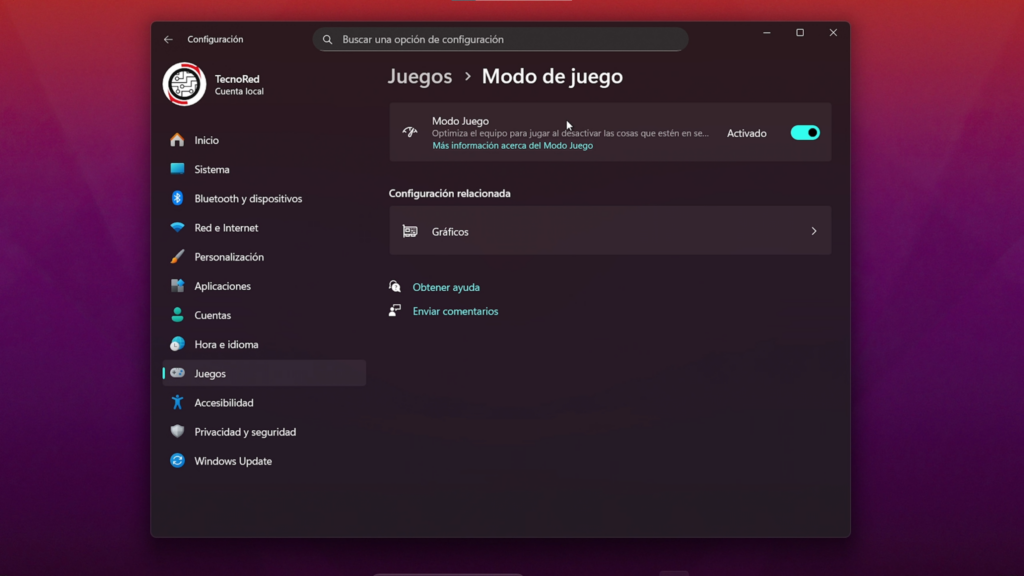The width and height of the screenshot is (1024, 576).
Task: Expand the Gráficos settings entry
Action: coord(610,231)
